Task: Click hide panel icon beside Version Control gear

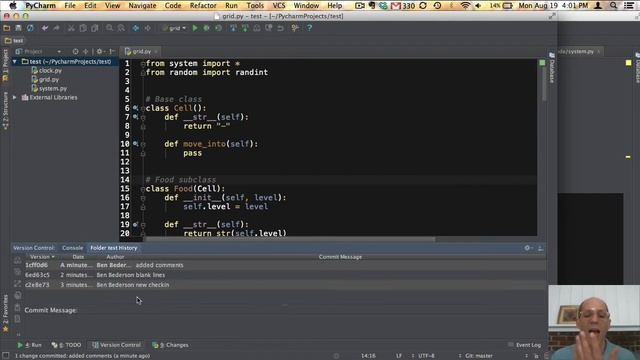Action: tap(540, 248)
